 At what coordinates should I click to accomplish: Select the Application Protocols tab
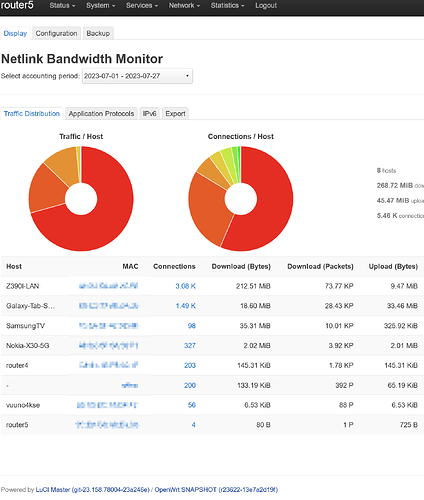coord(101,114)
